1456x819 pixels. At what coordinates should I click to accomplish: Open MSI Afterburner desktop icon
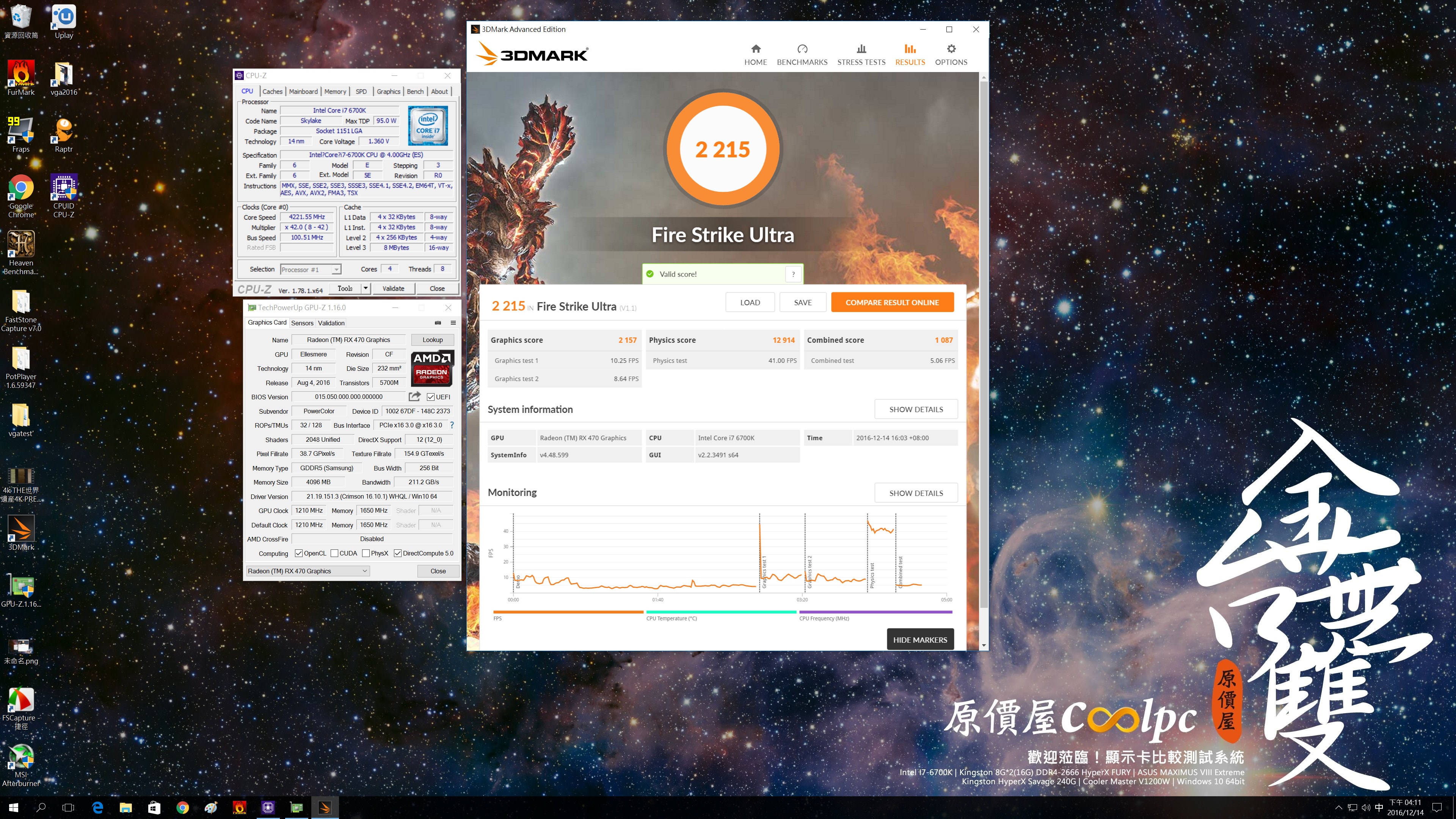21,765
